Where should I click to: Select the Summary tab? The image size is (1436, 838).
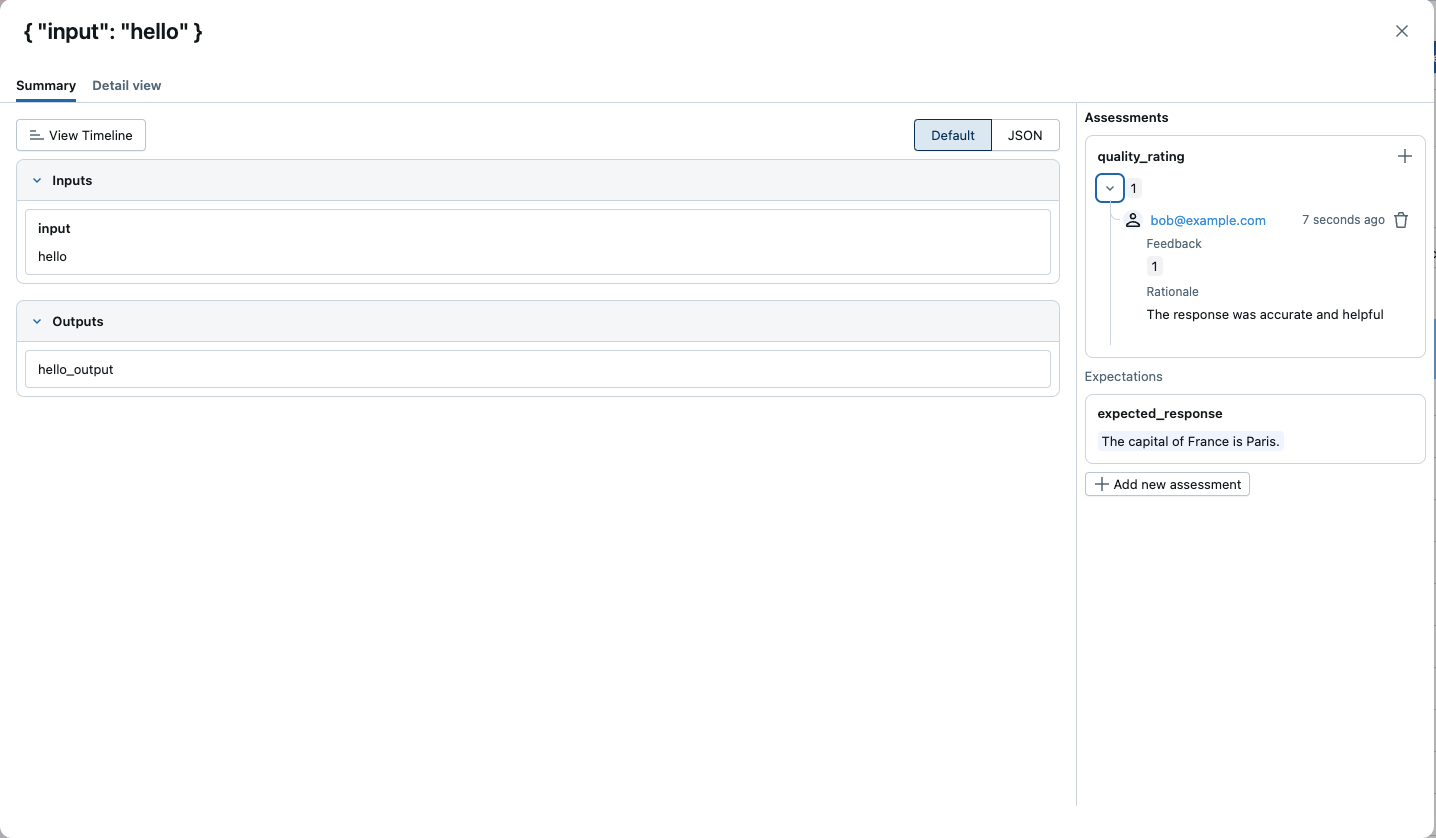click(x=46, y=86)
